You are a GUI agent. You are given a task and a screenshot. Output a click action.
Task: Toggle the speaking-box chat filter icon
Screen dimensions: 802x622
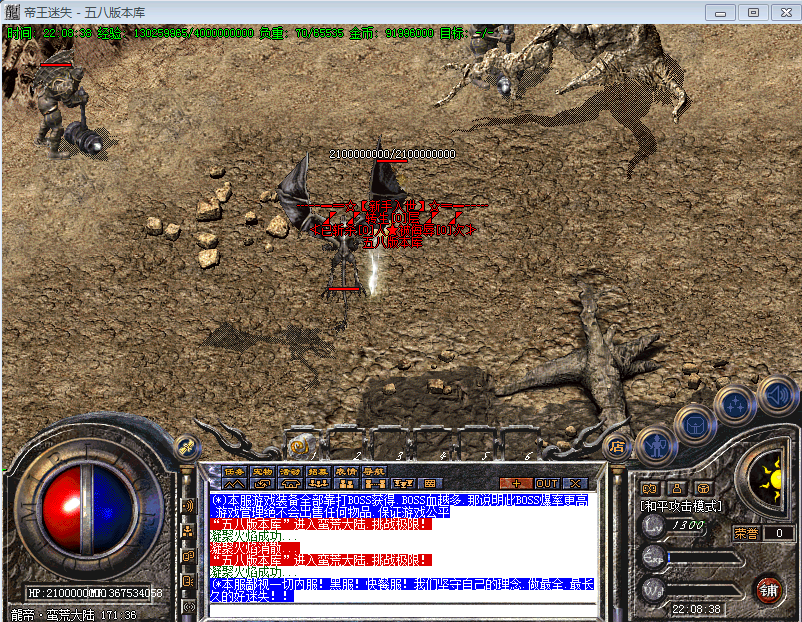pos(188,581)
